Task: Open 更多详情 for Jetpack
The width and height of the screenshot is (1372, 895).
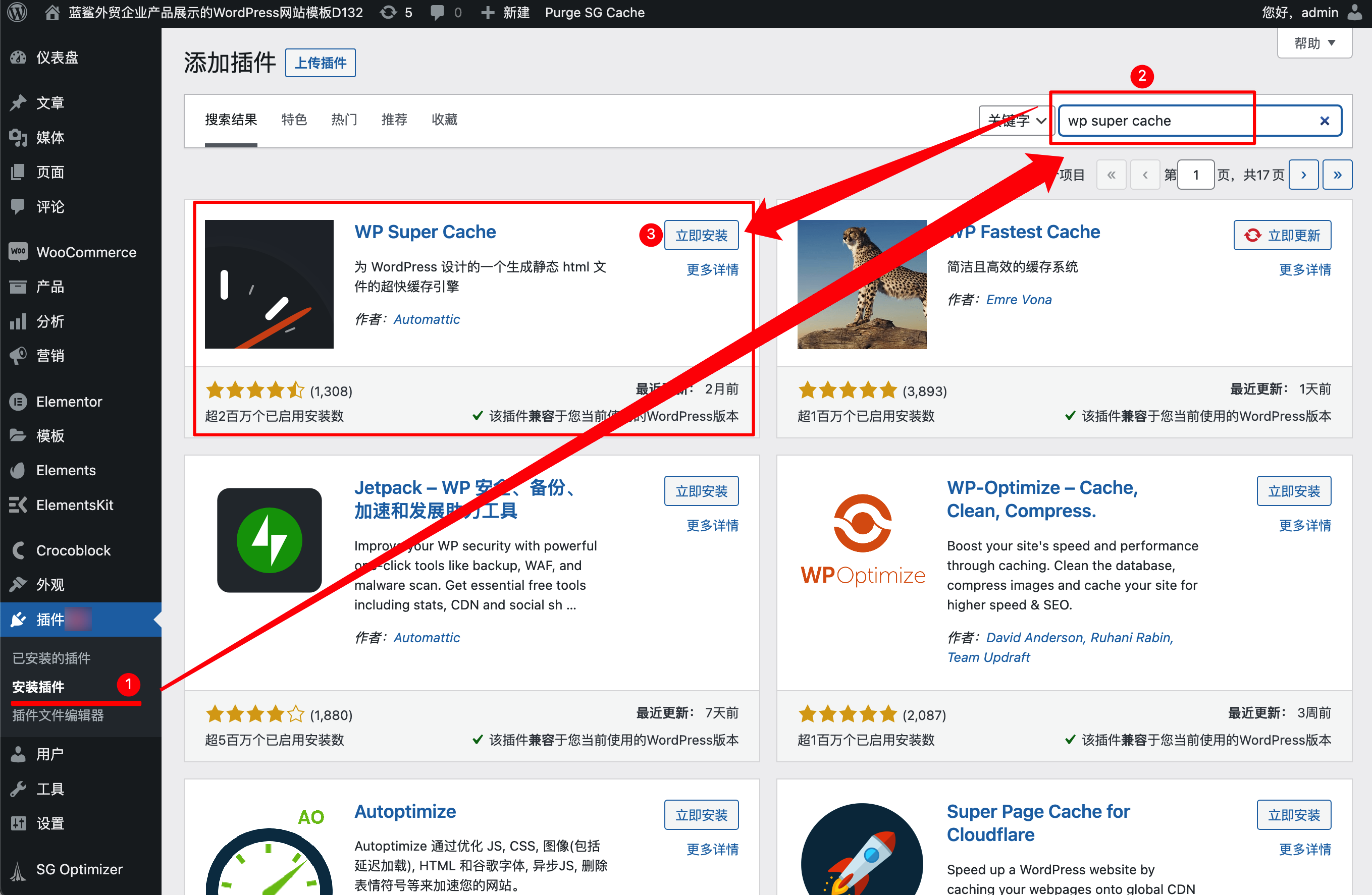Action: pos(712,526)
